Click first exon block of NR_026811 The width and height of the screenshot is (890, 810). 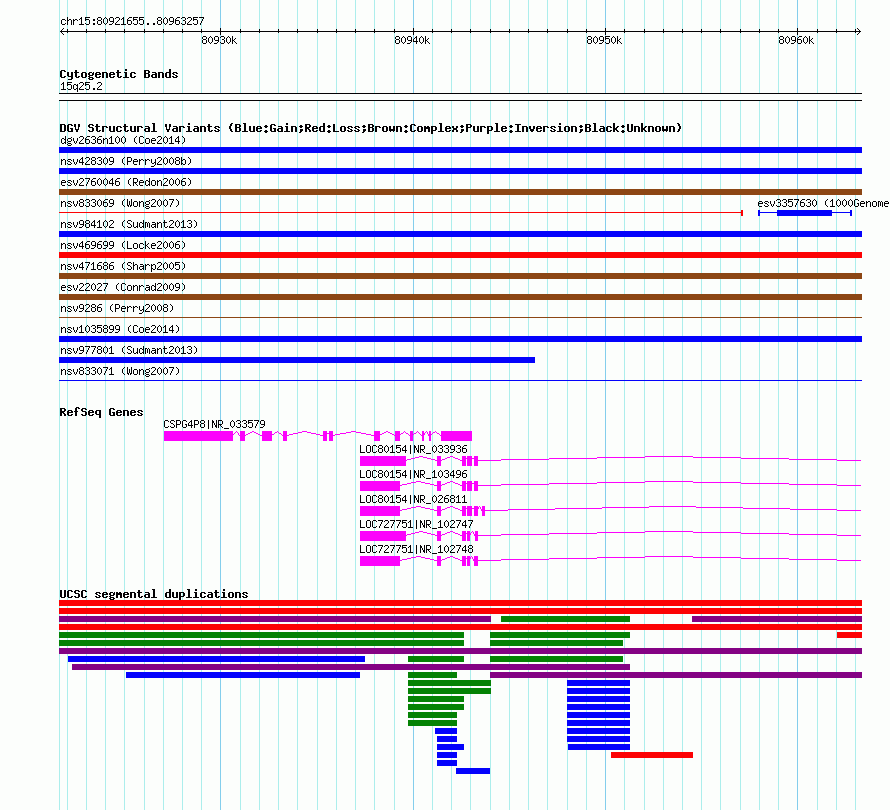click(x=380, y=511)
